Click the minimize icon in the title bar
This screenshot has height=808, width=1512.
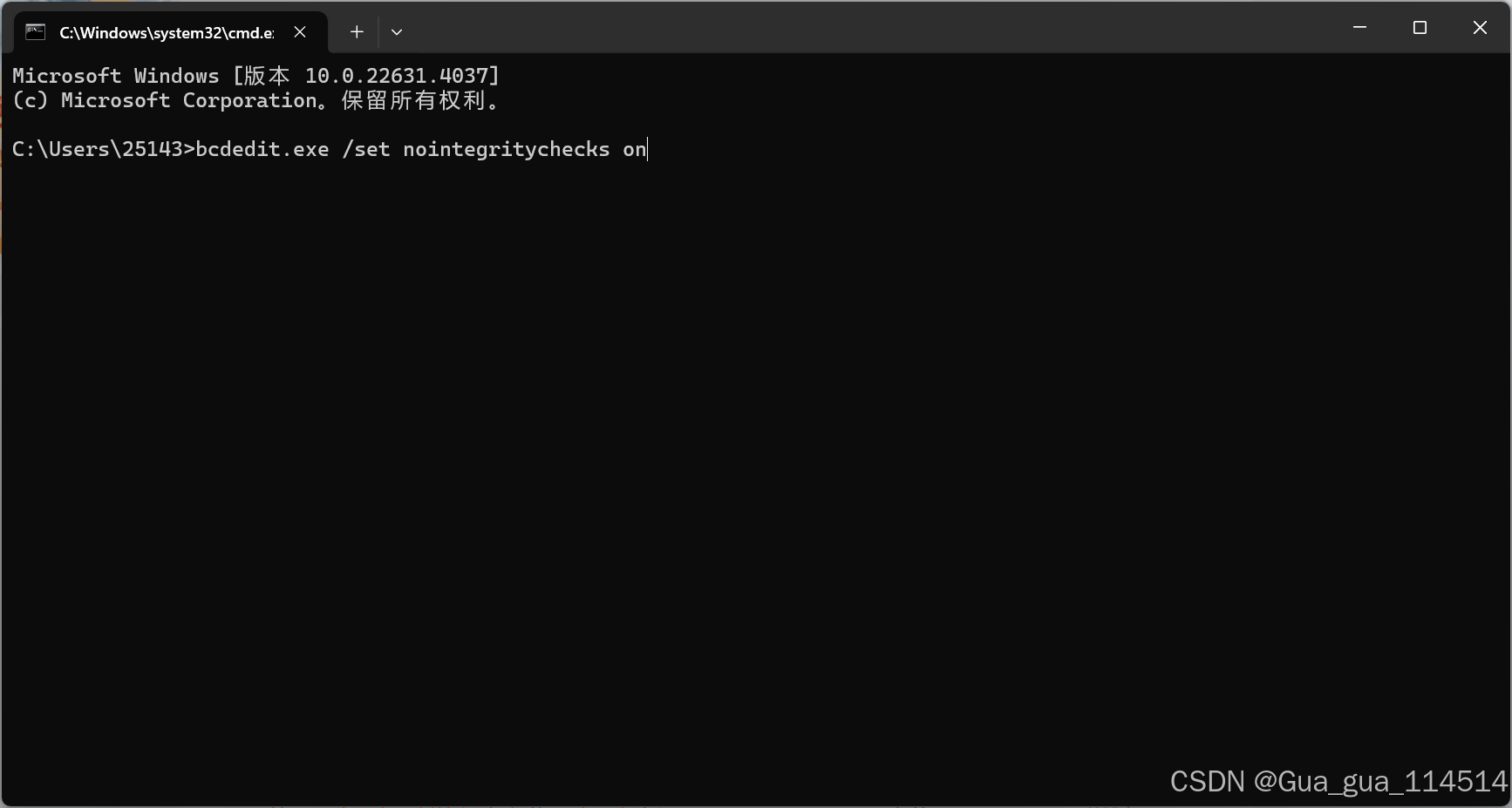coord(1359,27)
